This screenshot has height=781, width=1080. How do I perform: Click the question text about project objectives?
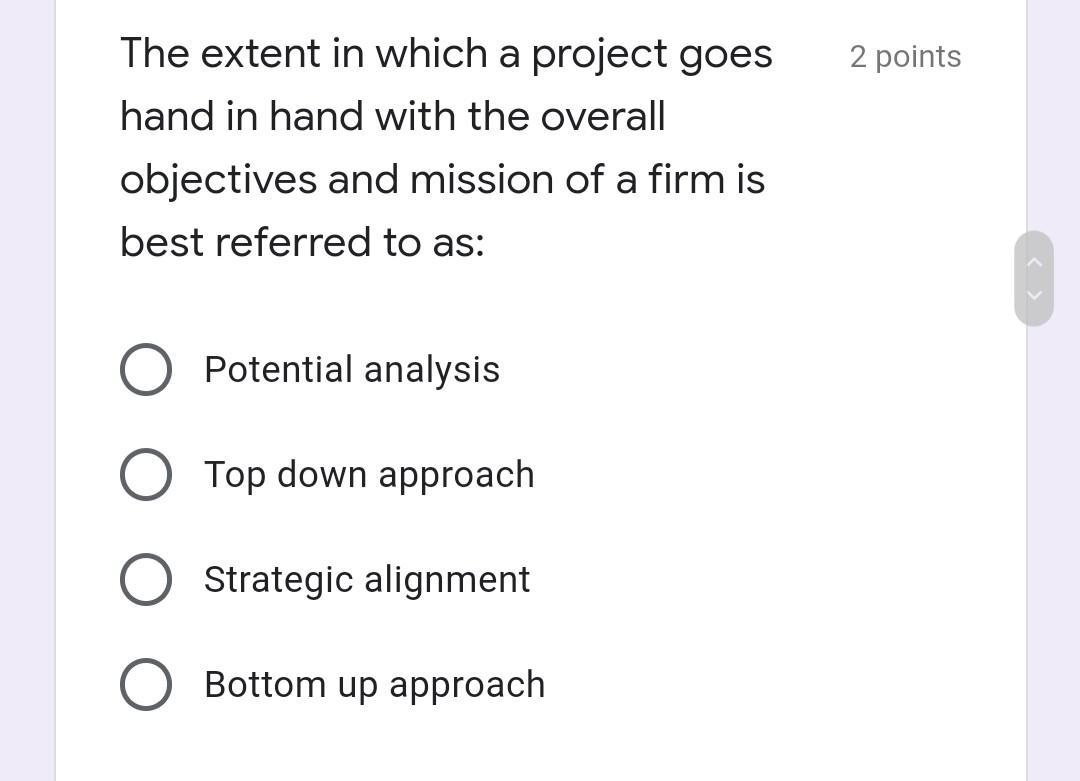446,147
